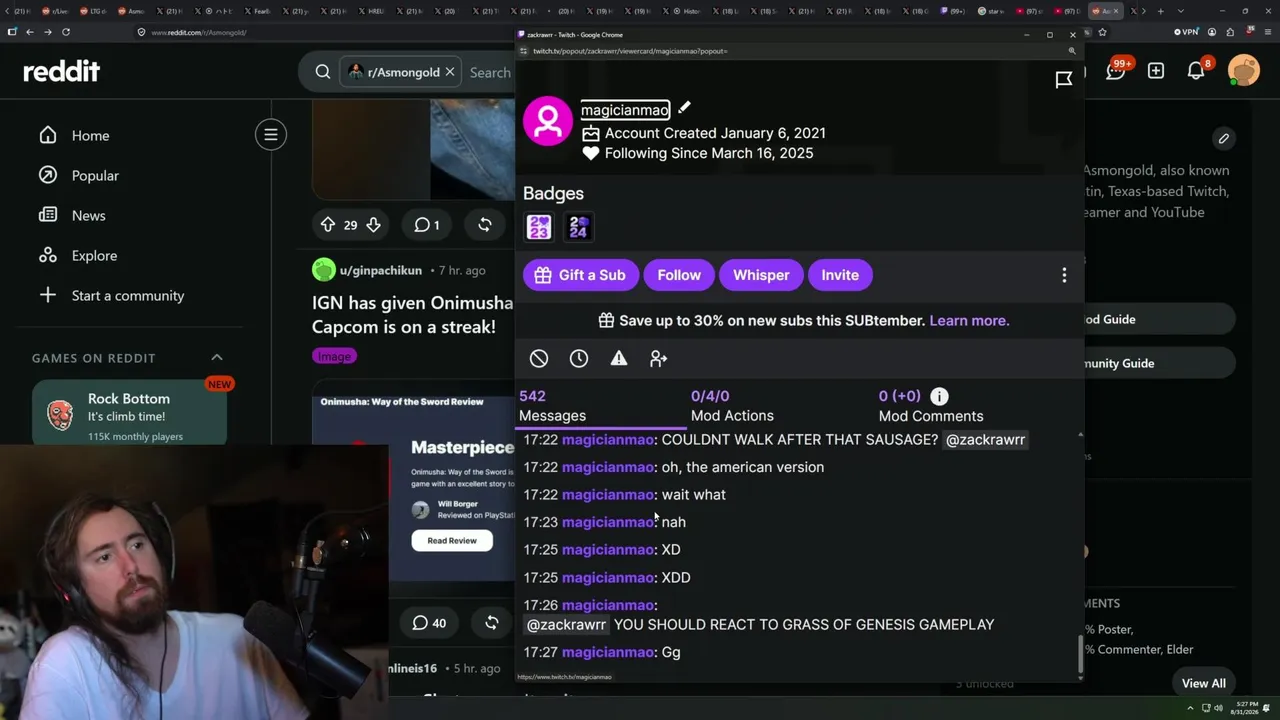This screenshot has width=1280, height=720.
Task: Switch to the Mod Actions tab
Action: [732, 406]
